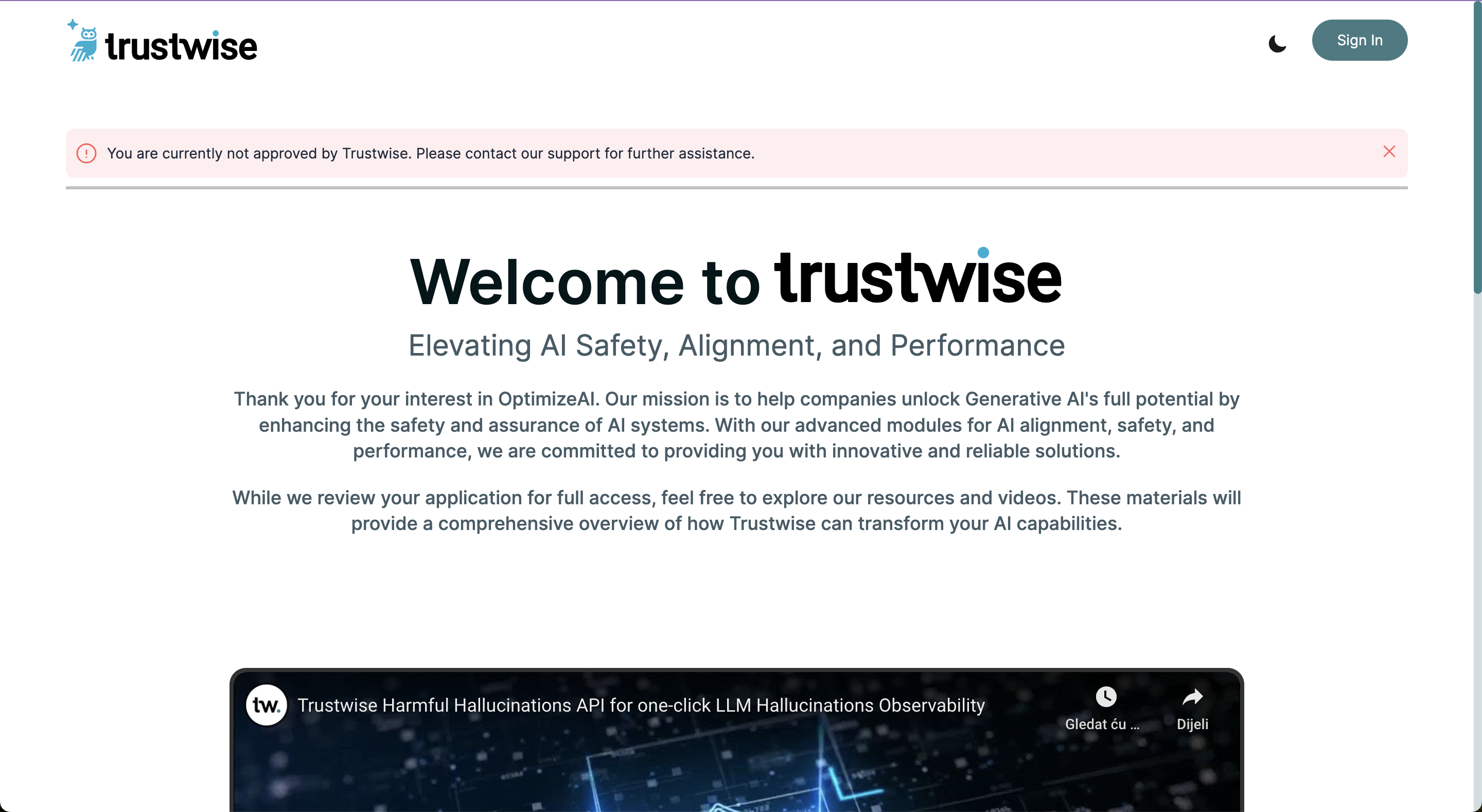Click paragraph starting 'Thank you for your interest'
The image size is (1482, 812).
736,425
